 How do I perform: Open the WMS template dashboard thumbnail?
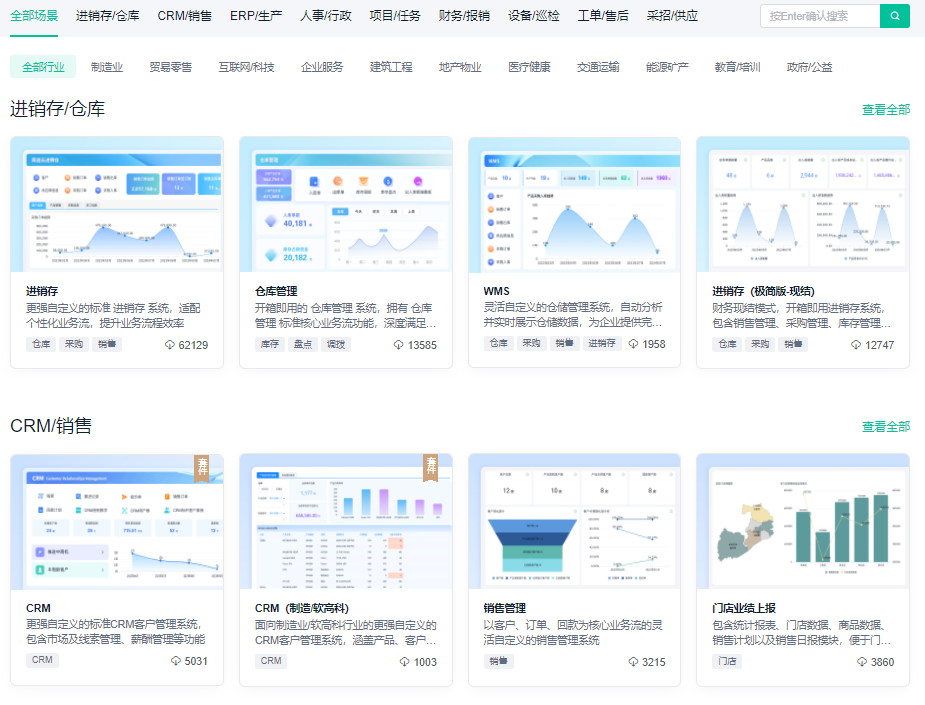pos(574,204)
